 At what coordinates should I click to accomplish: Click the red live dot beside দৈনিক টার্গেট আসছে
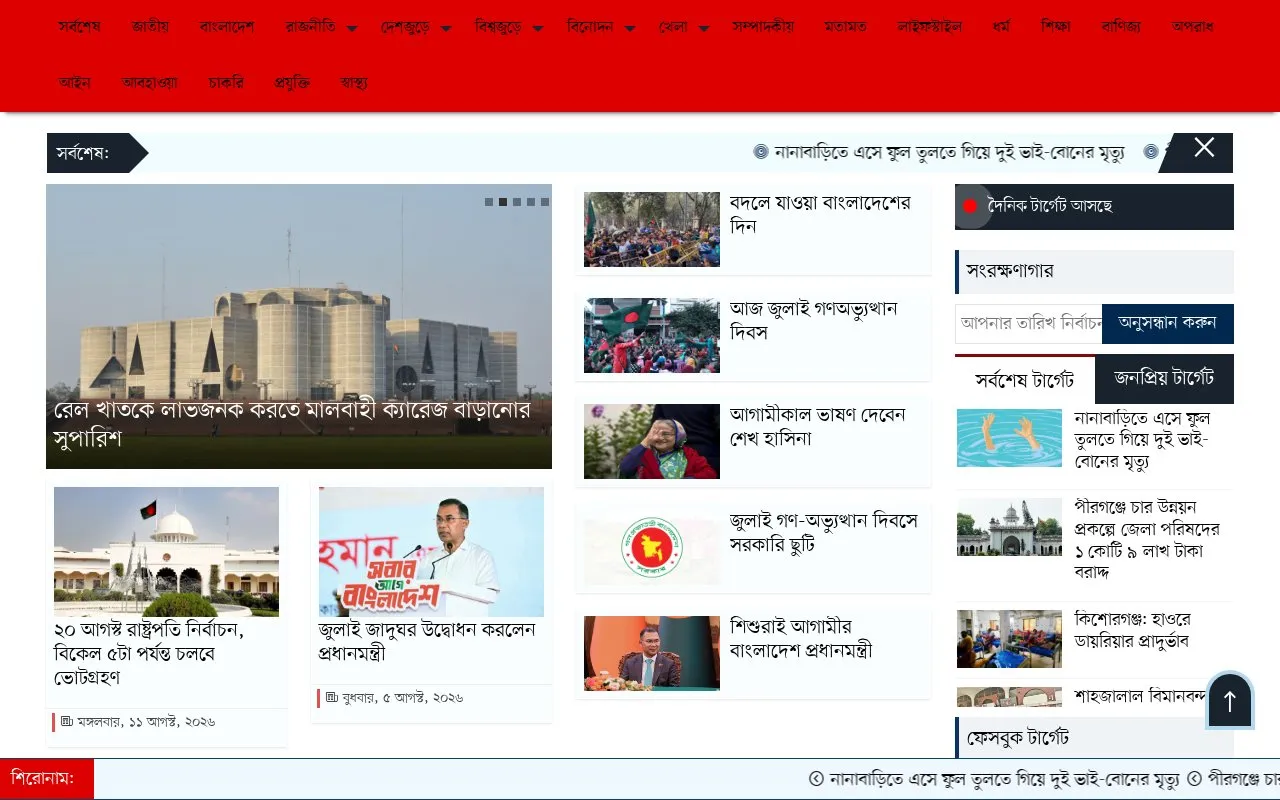(x=969, y=206)
